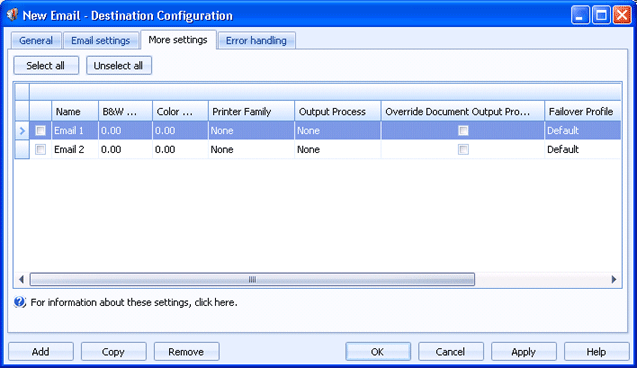The width and height of the screenshot is (637, 368).
Task: Open Help with the Help button
Action: click(x=596, y=351)
